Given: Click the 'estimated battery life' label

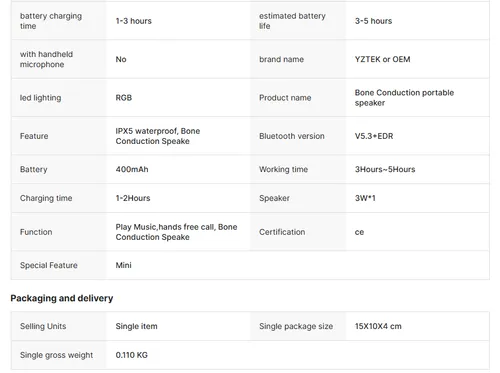Looking at the screenshot, I should 292,21.
